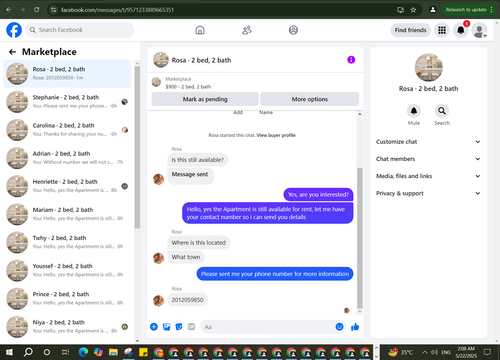Click Rosa's large profile thumbnail in sidebar
The image size is (500, 360).
(x=428, y=67)
